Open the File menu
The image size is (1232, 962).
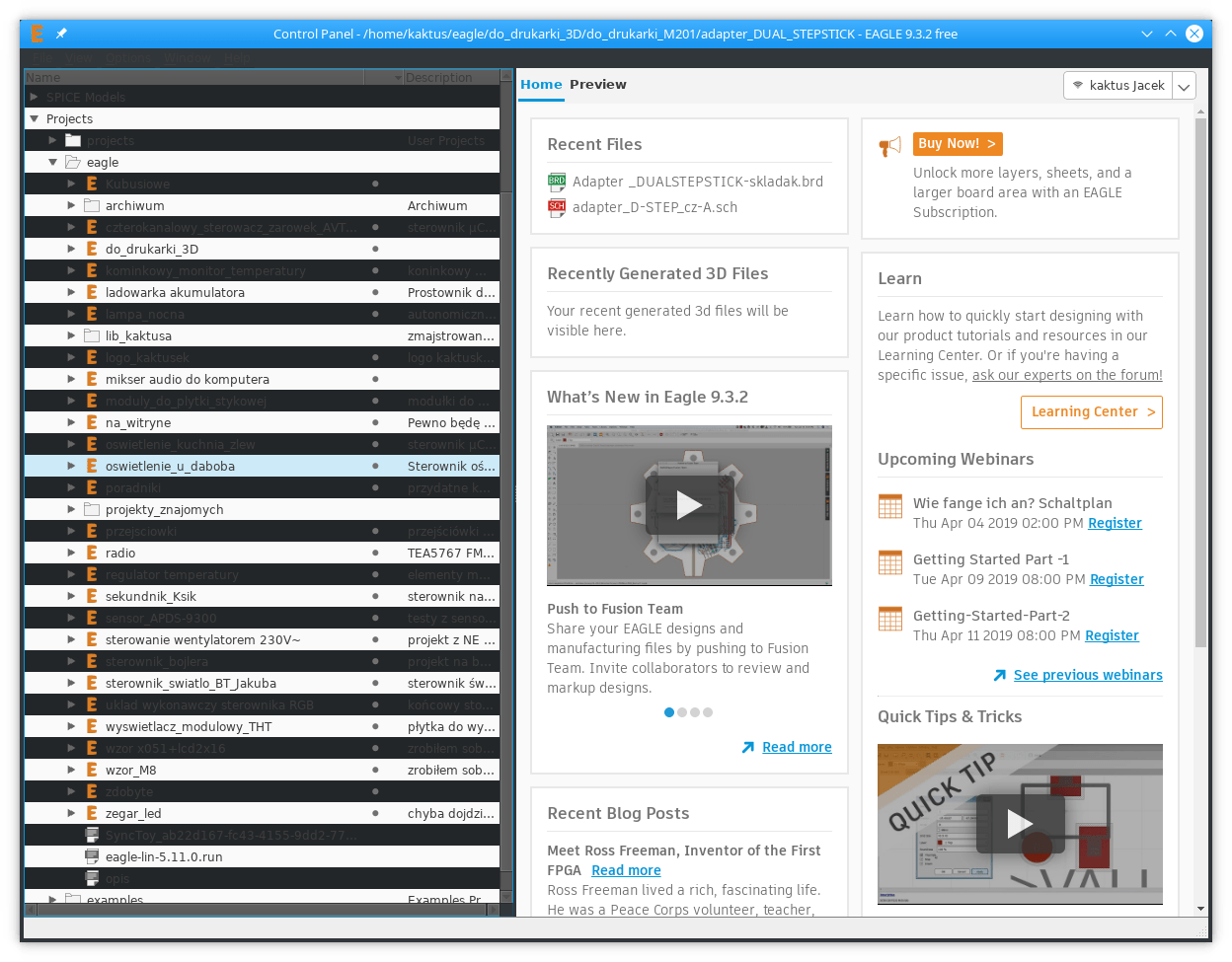(42, 58)
